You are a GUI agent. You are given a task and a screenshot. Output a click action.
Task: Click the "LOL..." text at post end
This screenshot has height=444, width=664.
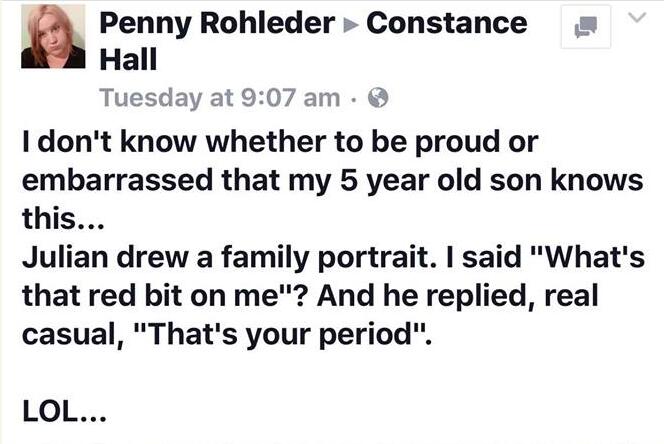[64, 411]
